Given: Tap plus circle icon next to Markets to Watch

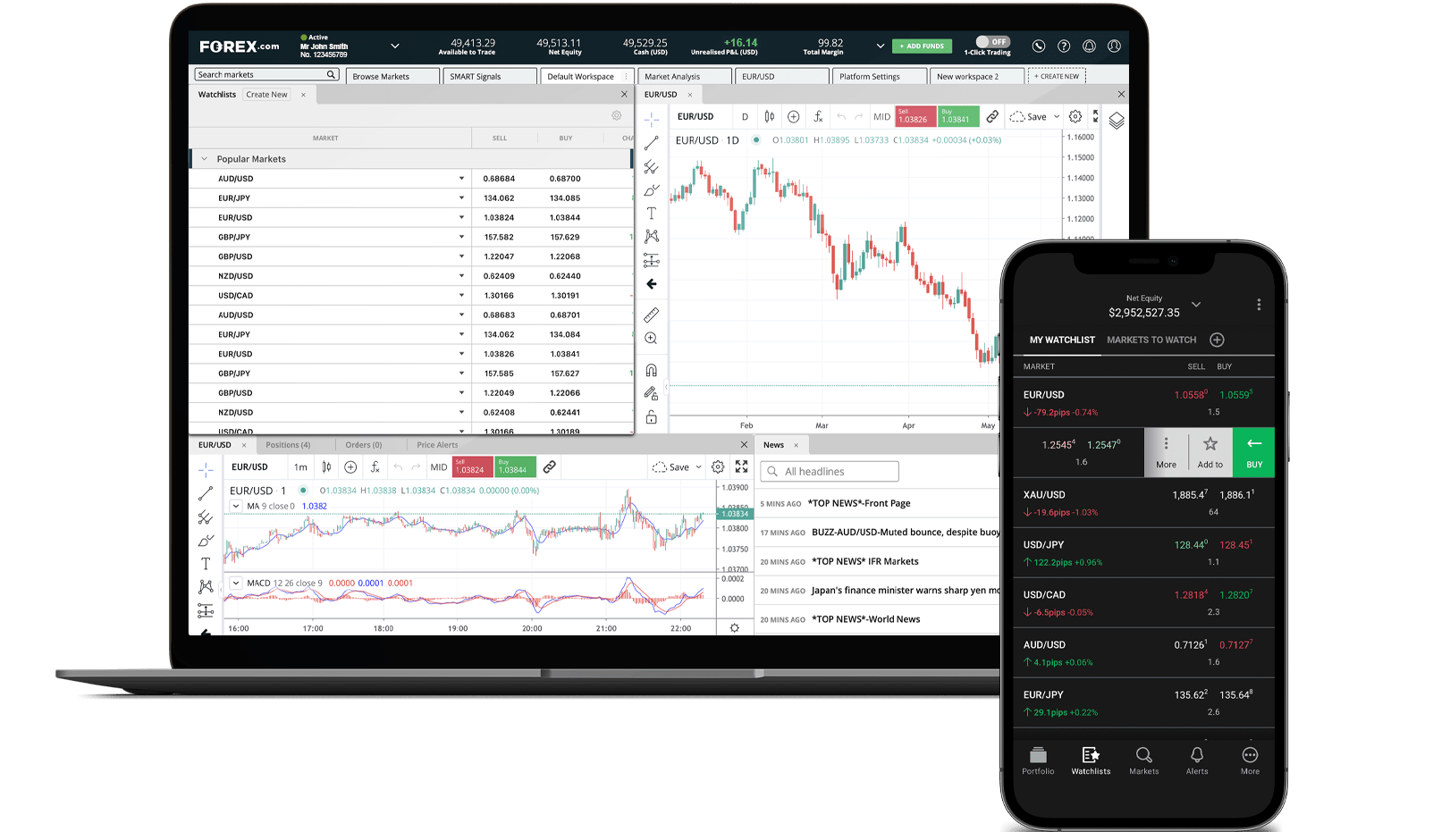Looking at the screenshot, I should [x=1217, y=340].
